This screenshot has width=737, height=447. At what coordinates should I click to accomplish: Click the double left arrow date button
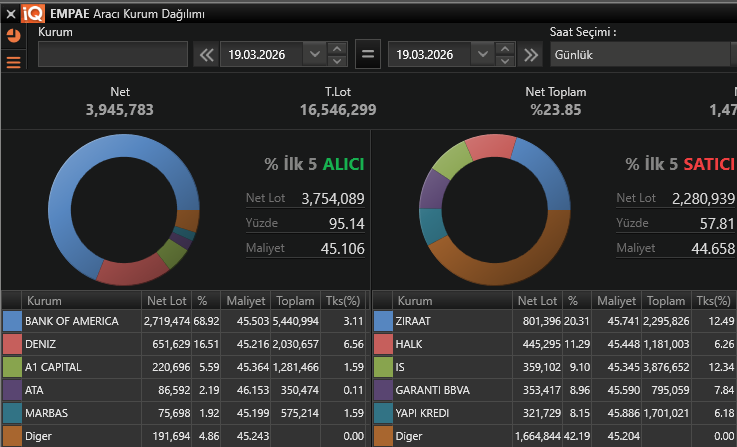coord(207,54)
